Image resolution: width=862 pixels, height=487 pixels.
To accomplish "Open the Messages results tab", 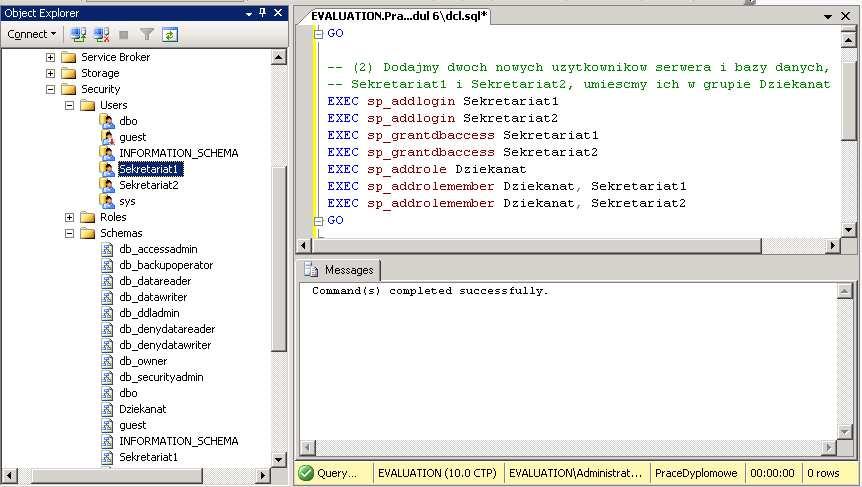I will click(x=340, y=270).
